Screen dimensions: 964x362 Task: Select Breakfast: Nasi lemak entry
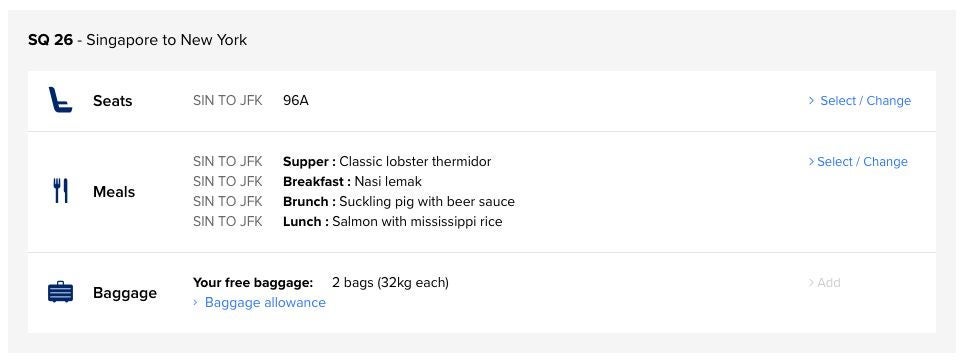tap(352, 181)
